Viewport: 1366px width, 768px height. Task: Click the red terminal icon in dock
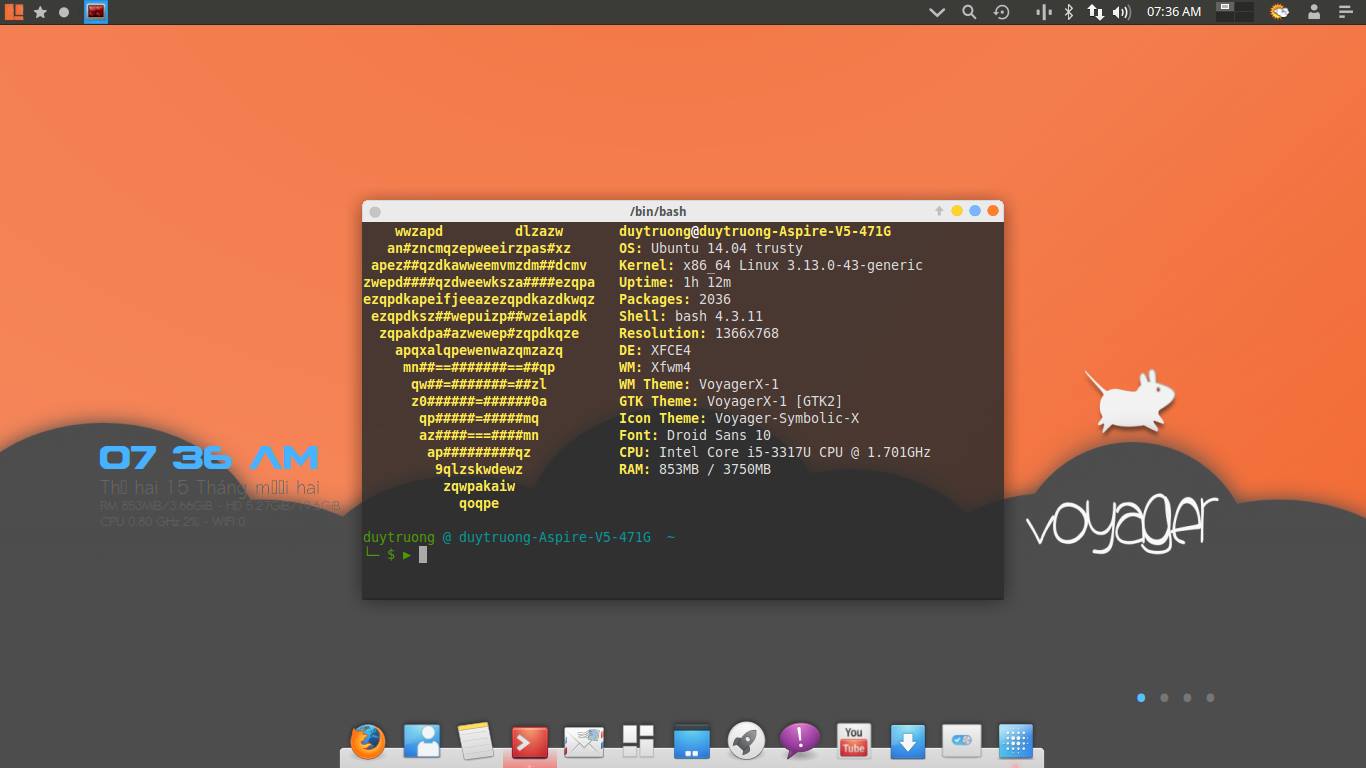(530, 742)
